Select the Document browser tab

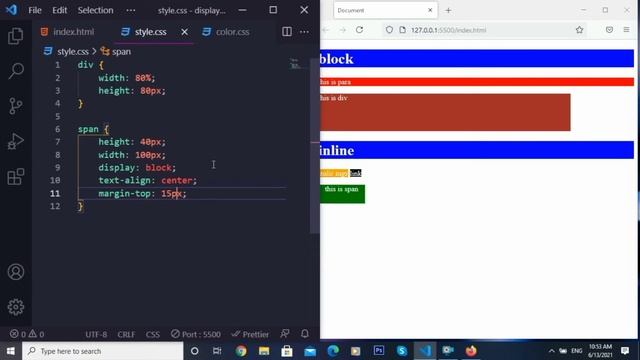(x=385, y=10)
